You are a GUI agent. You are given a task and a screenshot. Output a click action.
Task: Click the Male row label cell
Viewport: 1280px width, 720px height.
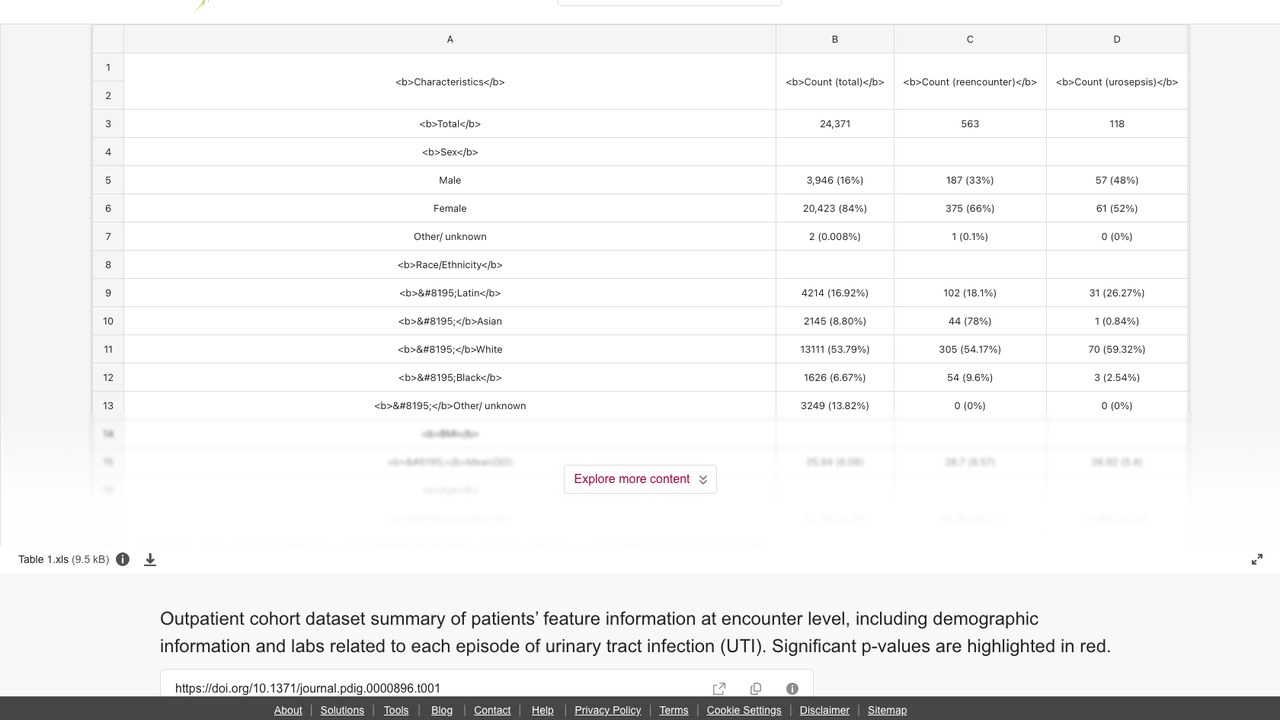pyautogui.click(x=450, y=180)
